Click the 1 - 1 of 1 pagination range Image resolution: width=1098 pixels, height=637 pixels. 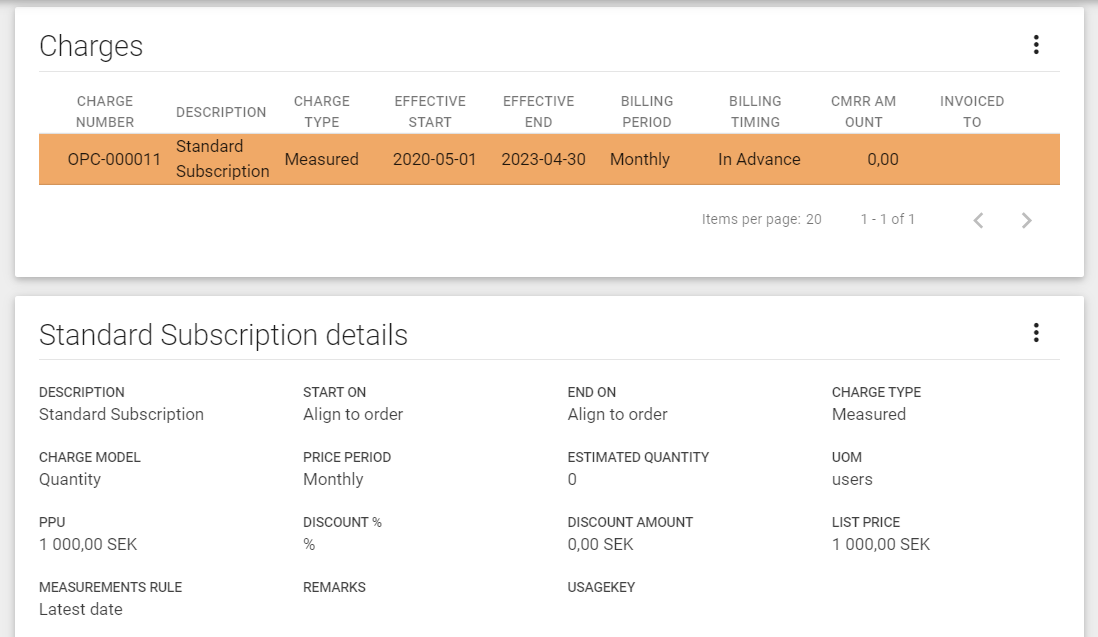click(x=888, y=219)
